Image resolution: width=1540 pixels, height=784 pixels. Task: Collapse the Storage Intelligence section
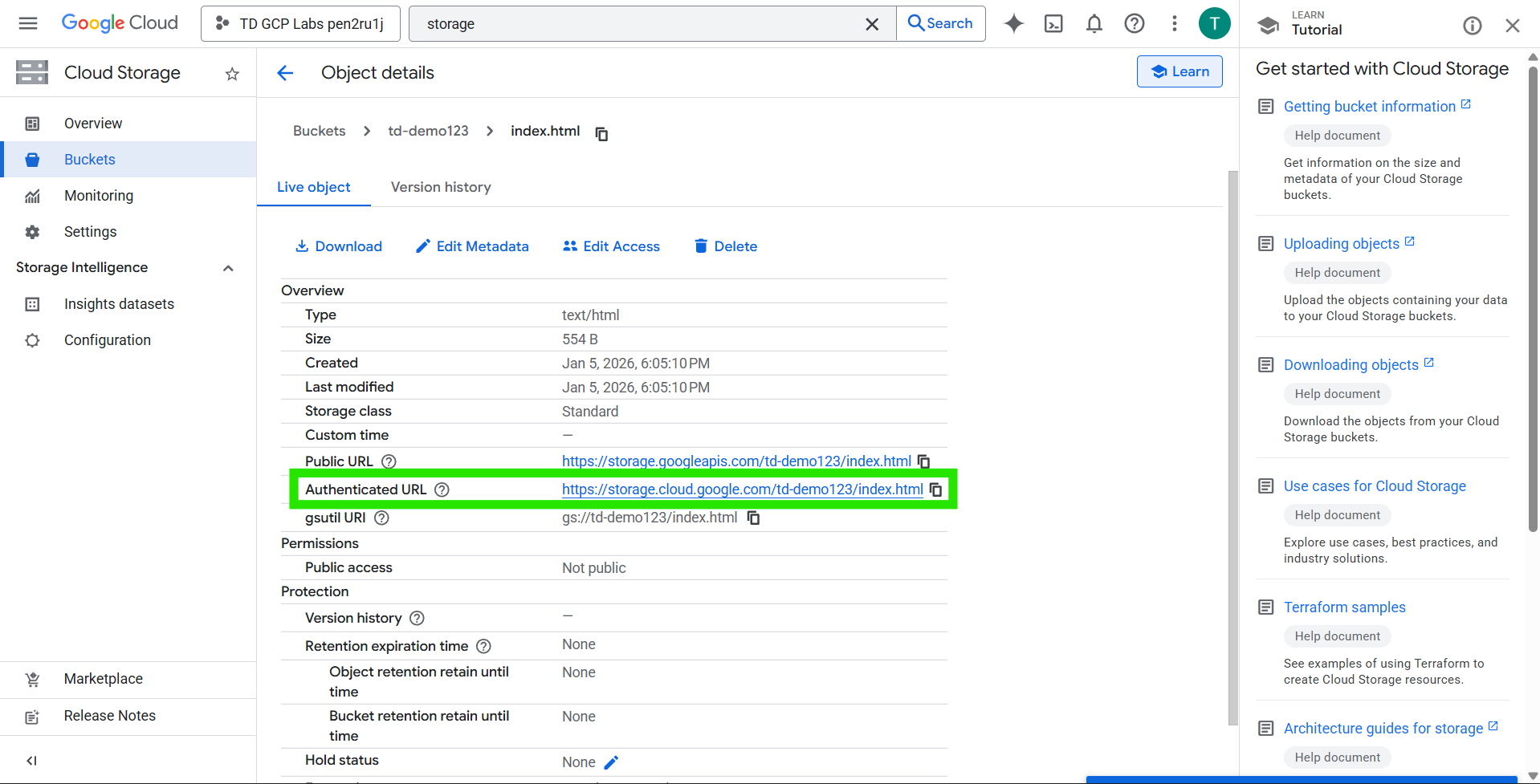point(228,268)
